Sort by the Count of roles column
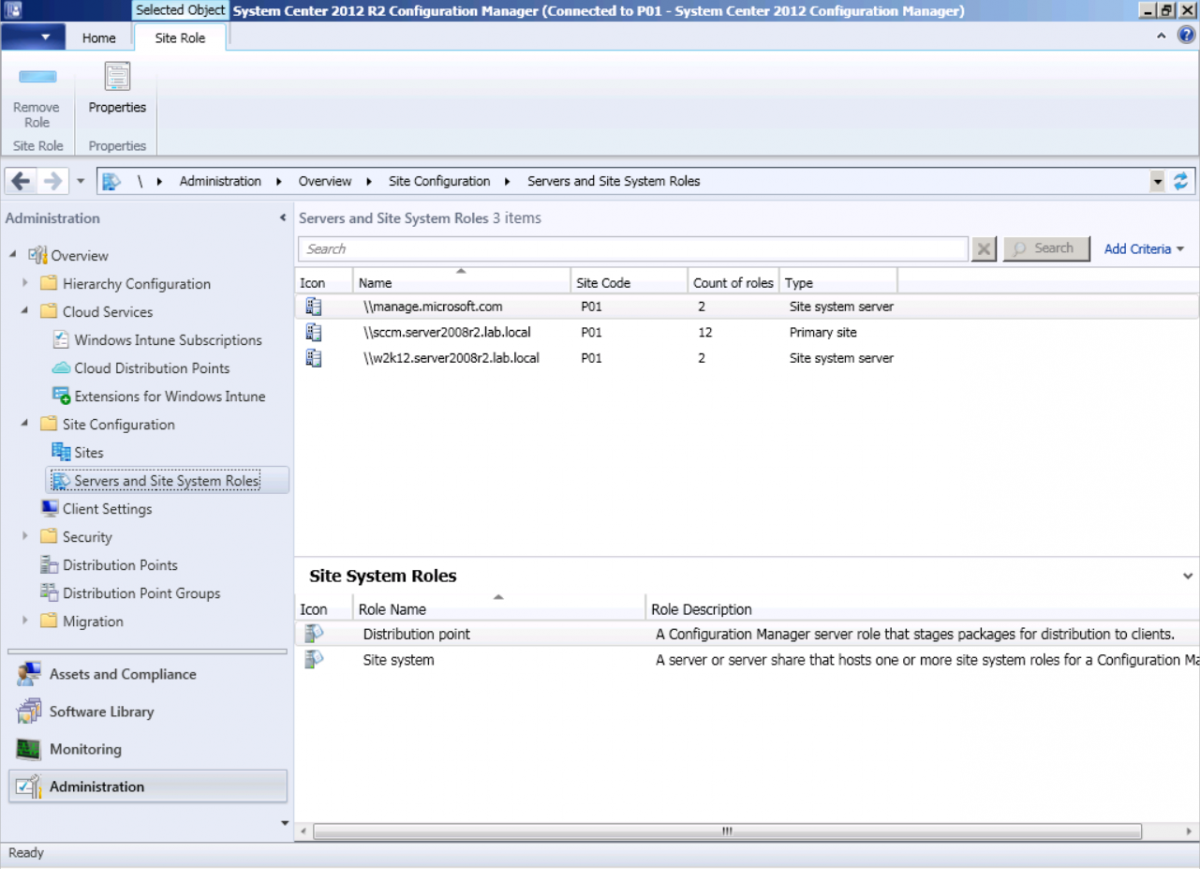Viewport: 1200px width, 869px height. point(733,283)
